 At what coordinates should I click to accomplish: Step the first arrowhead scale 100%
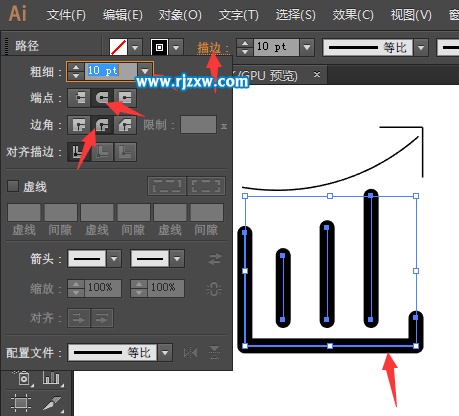pos(76,288)
